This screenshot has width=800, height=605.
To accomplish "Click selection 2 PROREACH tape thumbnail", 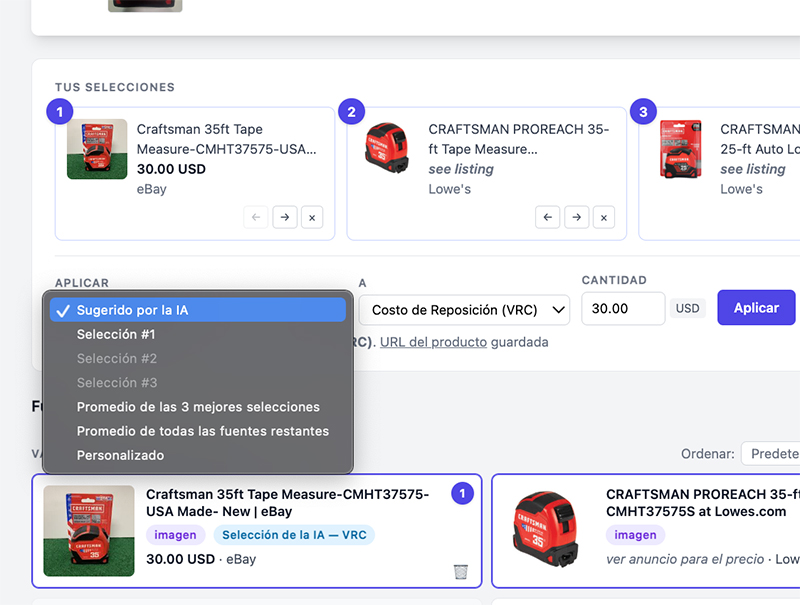I will [387, 147].
